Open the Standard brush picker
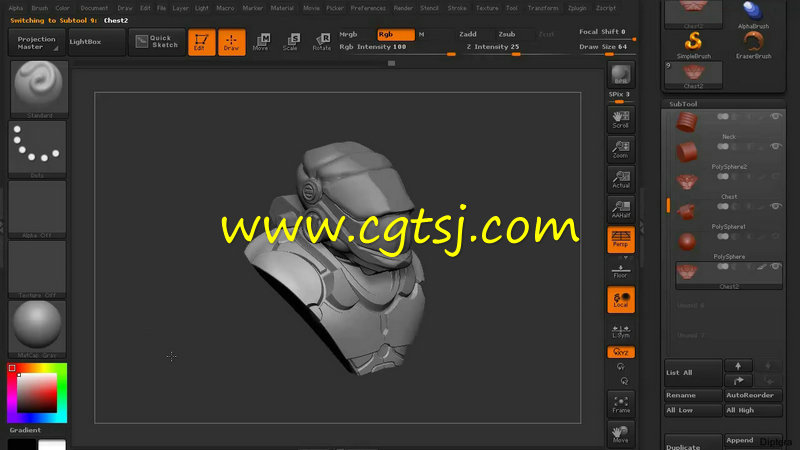The image size is (800, 450). (x=37, y=88)
